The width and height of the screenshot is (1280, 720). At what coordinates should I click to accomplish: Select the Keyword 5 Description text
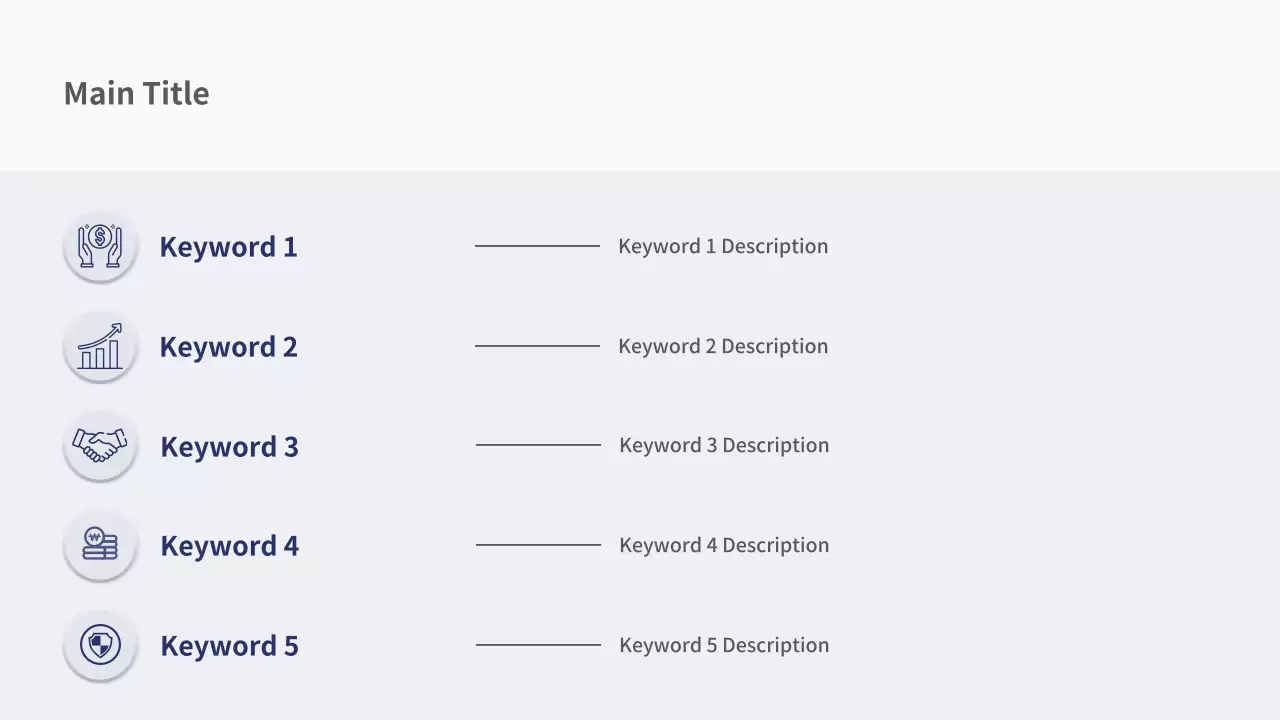[x=724, y=645]
